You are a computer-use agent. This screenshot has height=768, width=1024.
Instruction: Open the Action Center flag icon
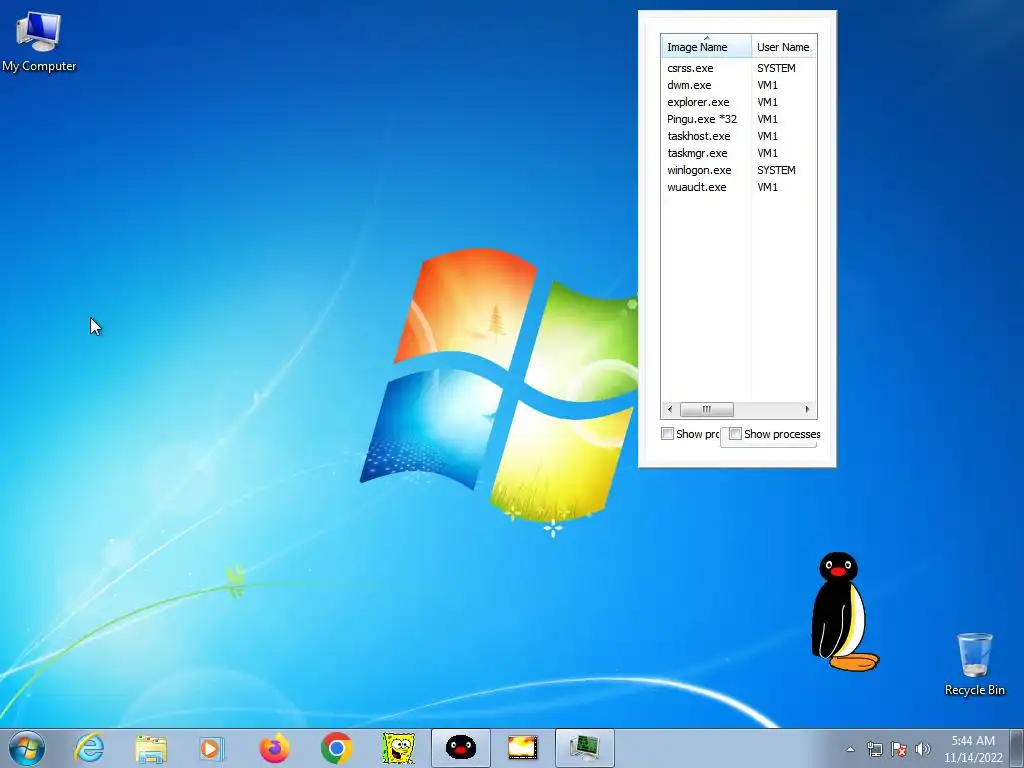[899, 749]
